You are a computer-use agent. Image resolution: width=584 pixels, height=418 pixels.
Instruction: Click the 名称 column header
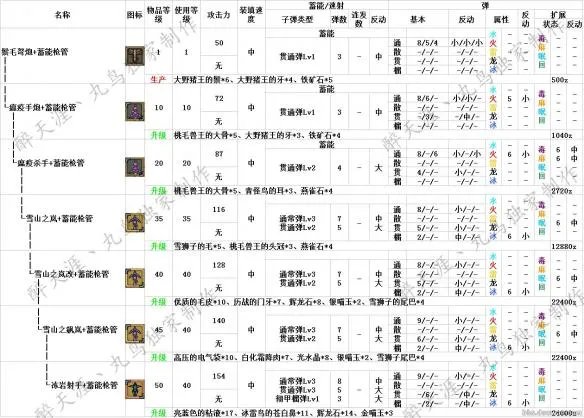[63, 15]
